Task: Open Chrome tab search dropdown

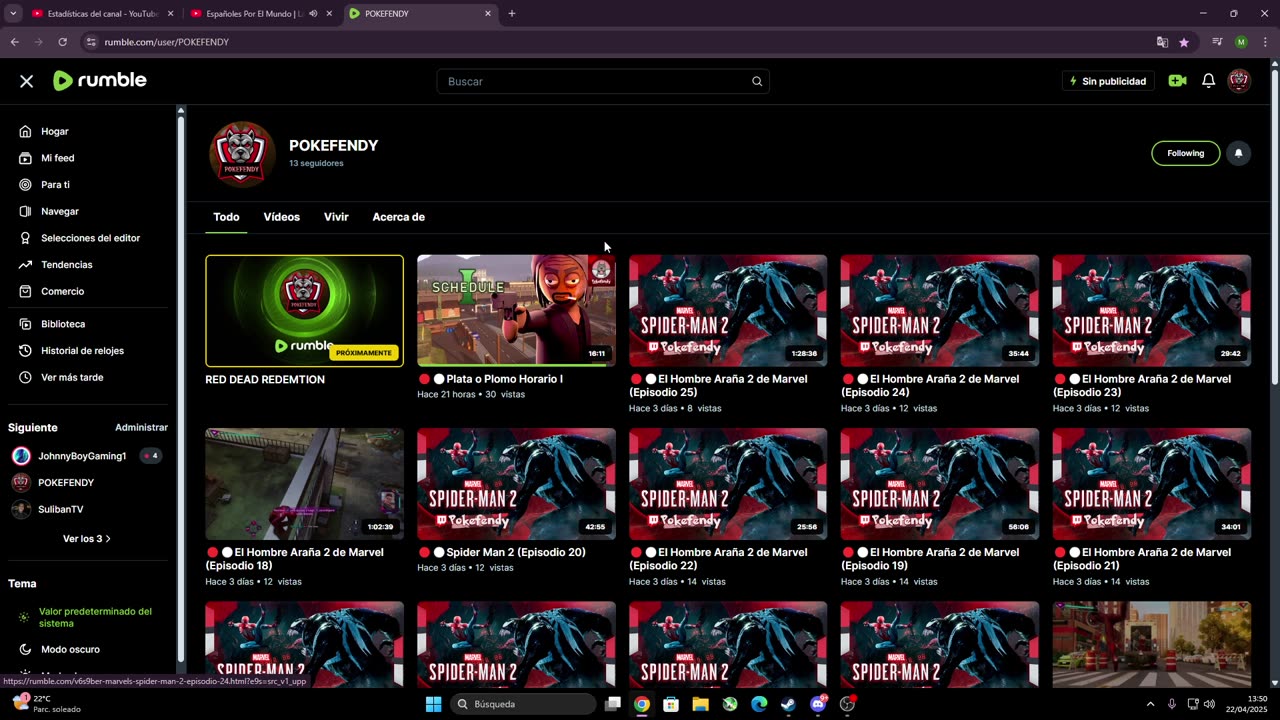Action: (x=13, y=14)
